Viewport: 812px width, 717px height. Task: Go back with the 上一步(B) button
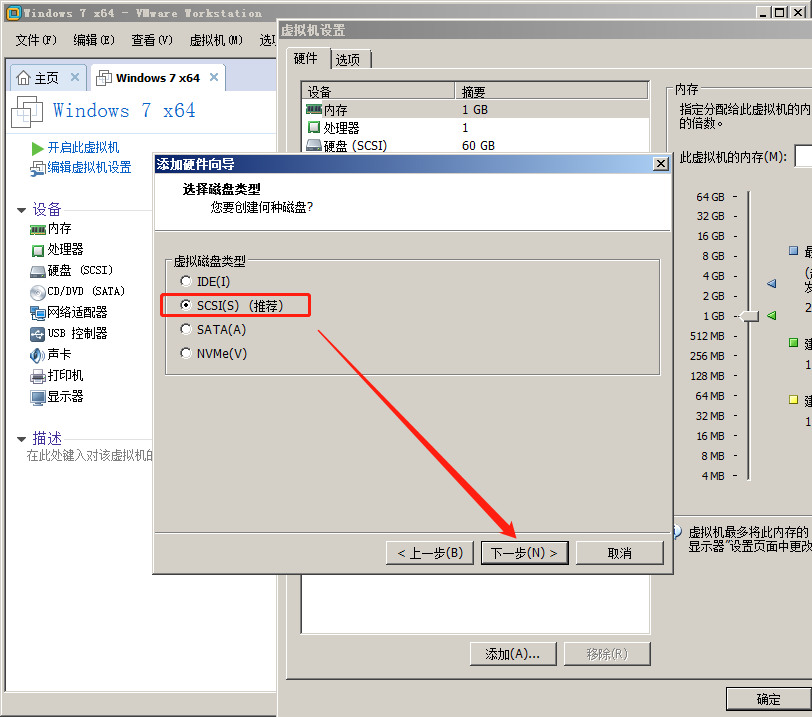(x=430, y=553)
